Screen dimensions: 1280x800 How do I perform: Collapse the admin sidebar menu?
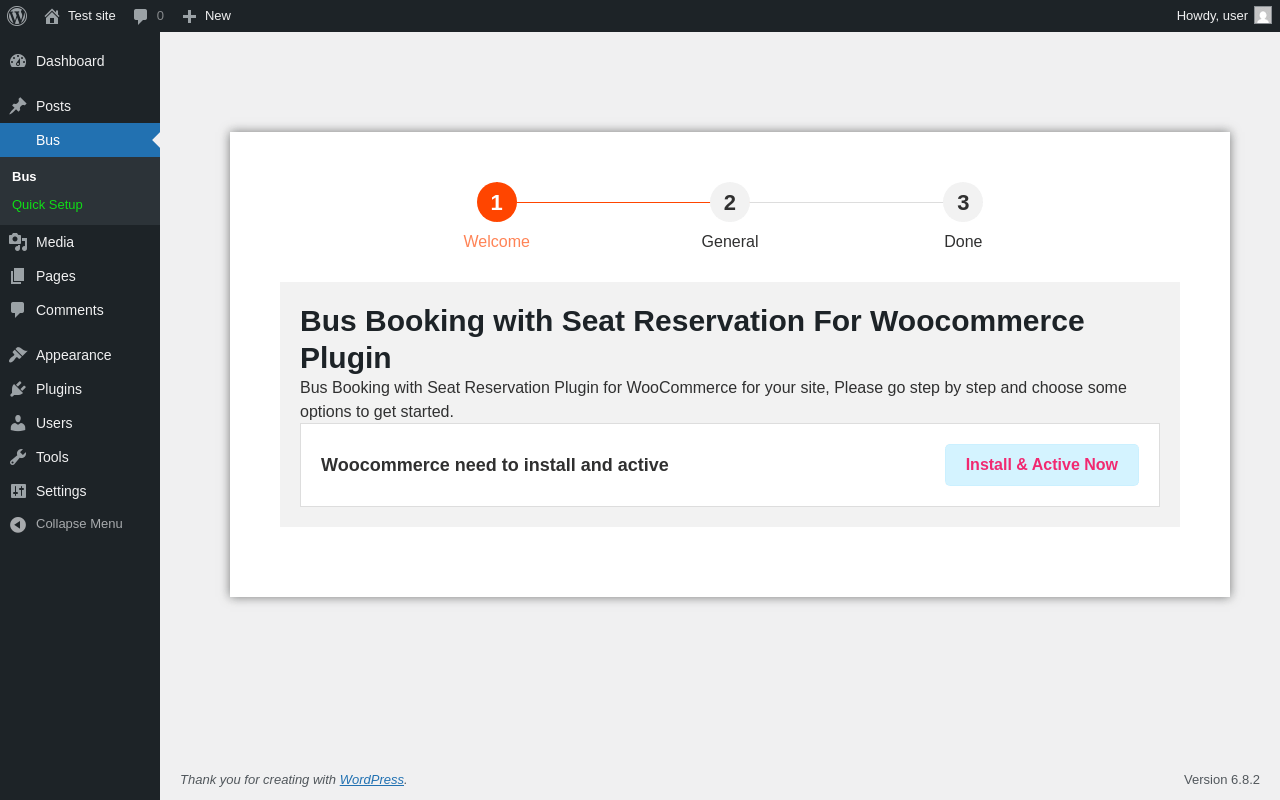pos(79,524)
